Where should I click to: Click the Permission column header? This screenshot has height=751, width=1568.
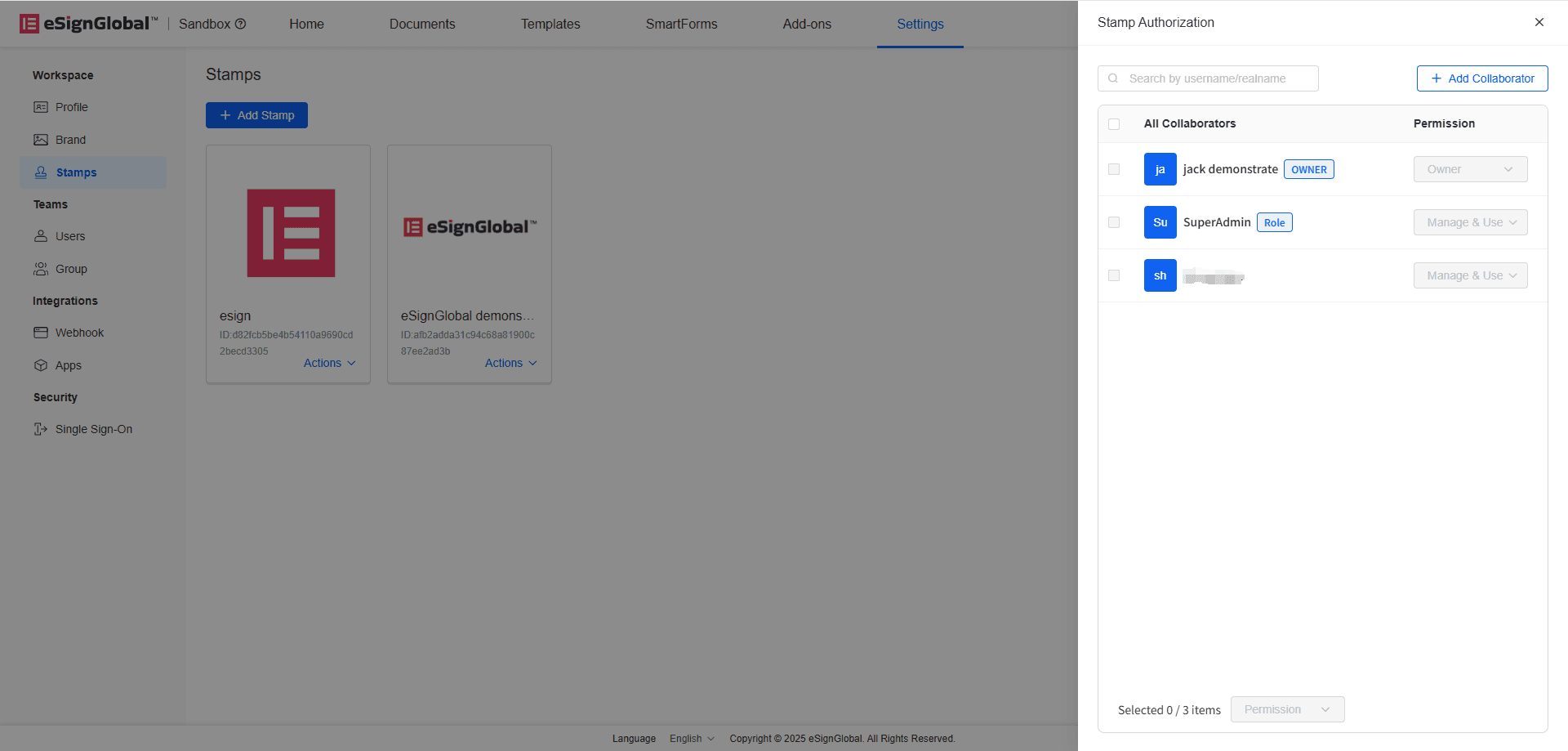1444,123
